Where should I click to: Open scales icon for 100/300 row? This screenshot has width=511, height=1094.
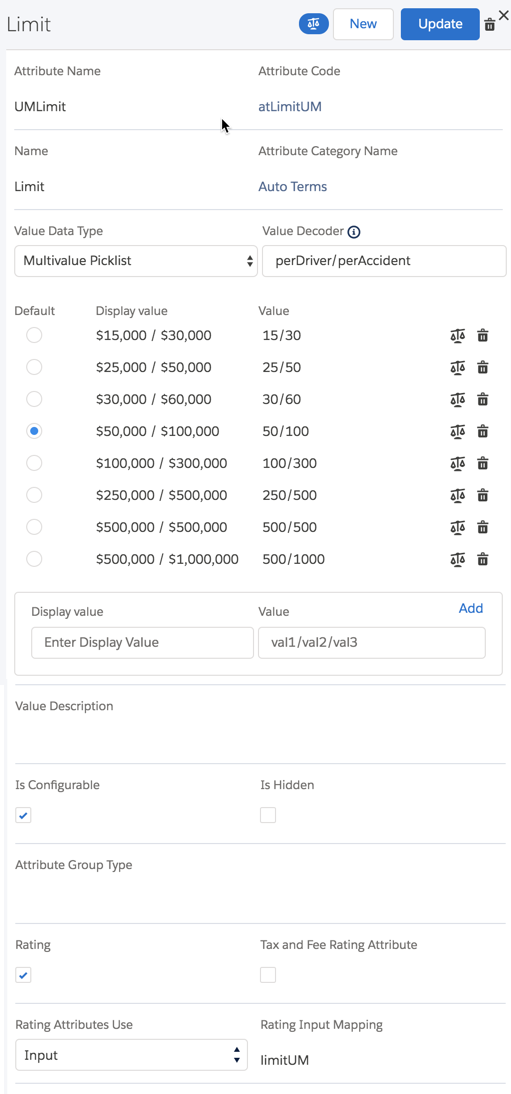pos(457,463)
